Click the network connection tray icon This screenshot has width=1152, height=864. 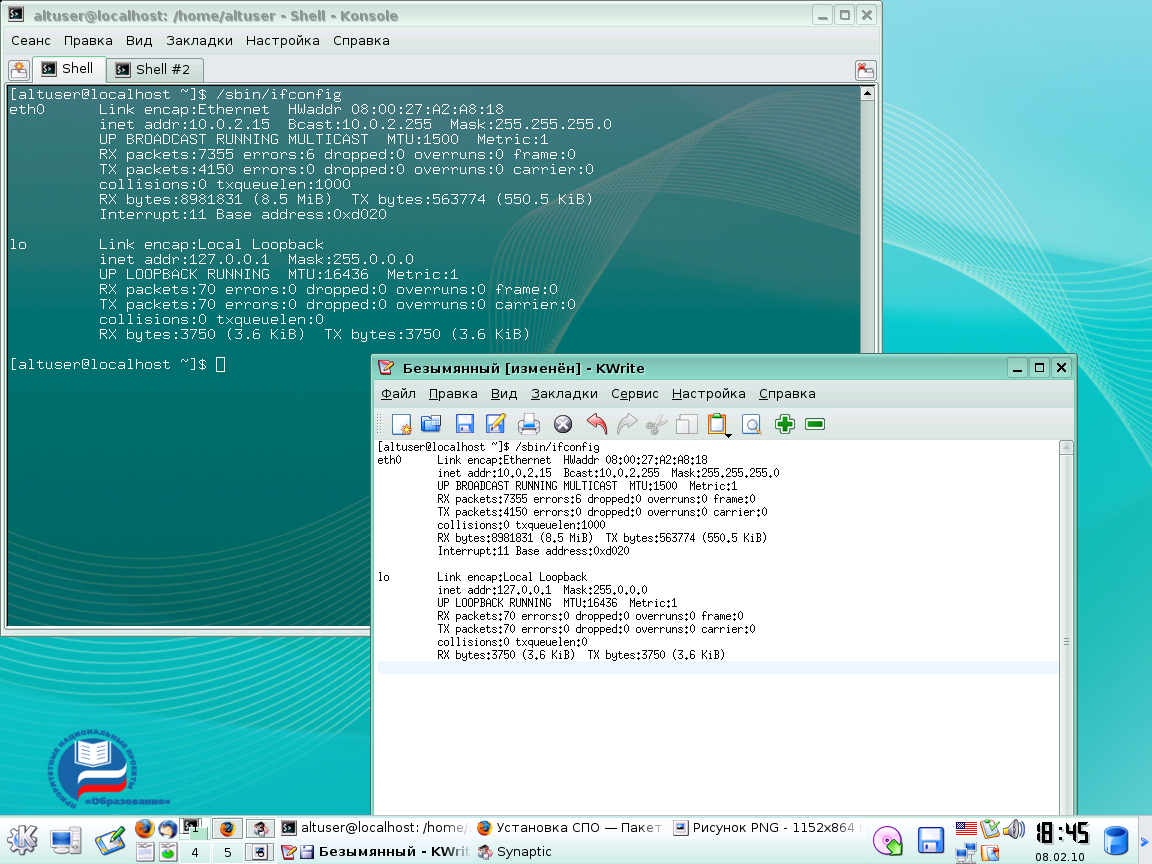(x=965, y=853)
